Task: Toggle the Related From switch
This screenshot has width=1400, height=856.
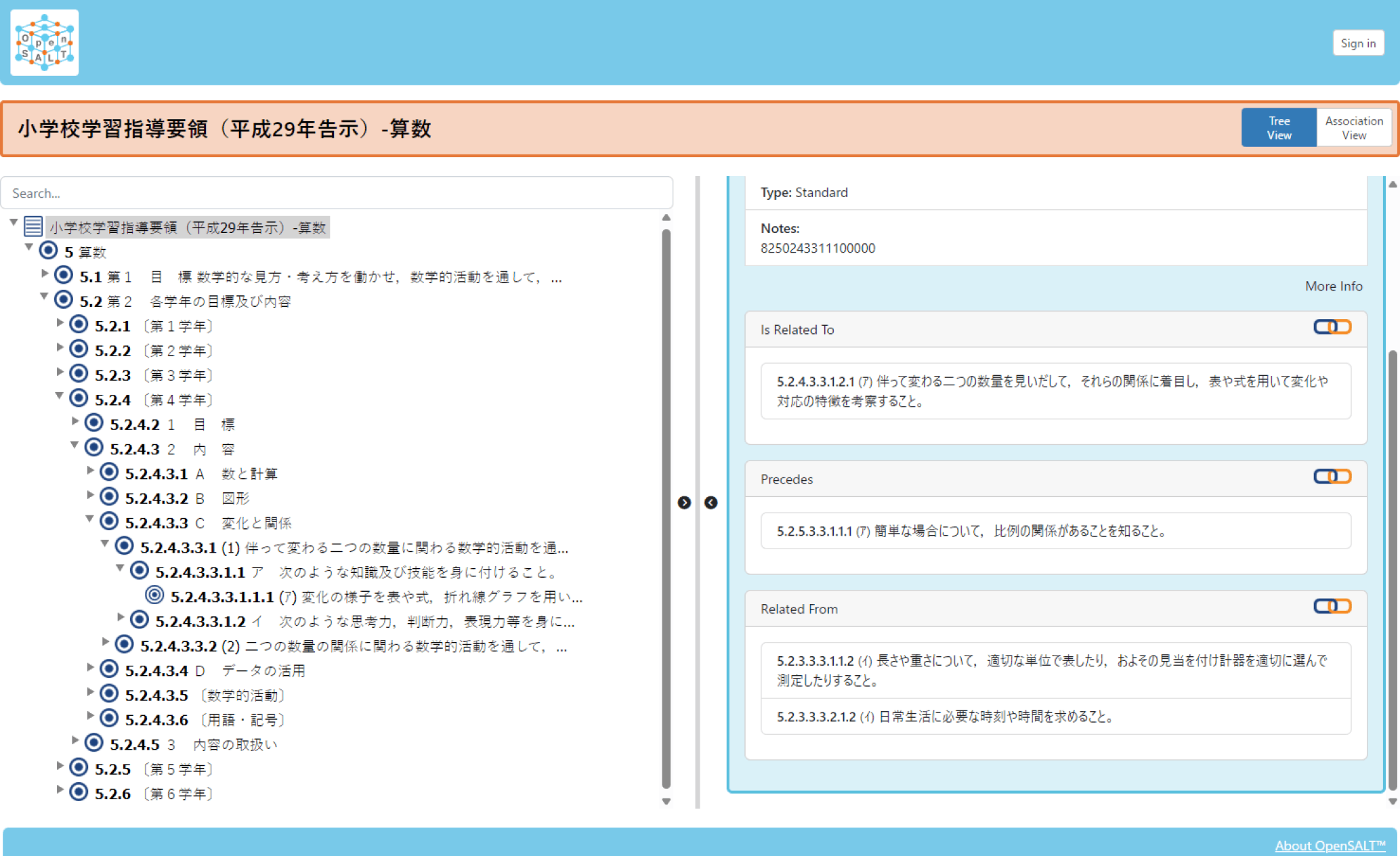Action: 1332,606
